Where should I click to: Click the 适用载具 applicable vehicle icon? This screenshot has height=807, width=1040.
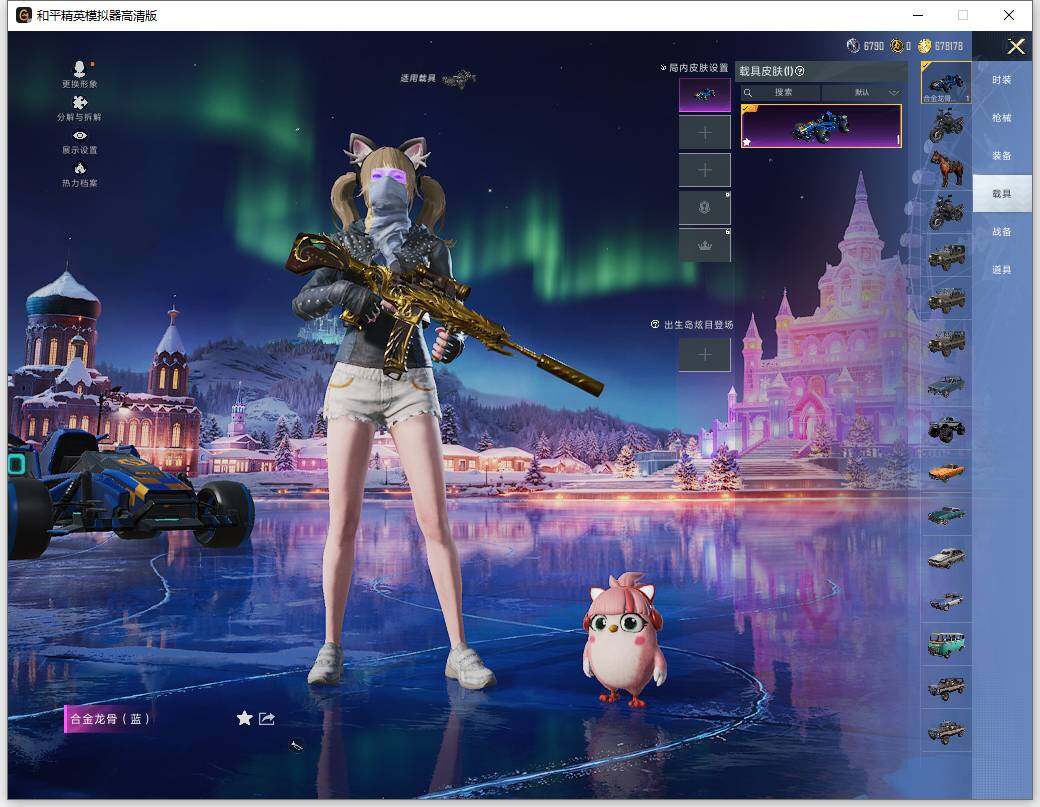tap(459, 79)
